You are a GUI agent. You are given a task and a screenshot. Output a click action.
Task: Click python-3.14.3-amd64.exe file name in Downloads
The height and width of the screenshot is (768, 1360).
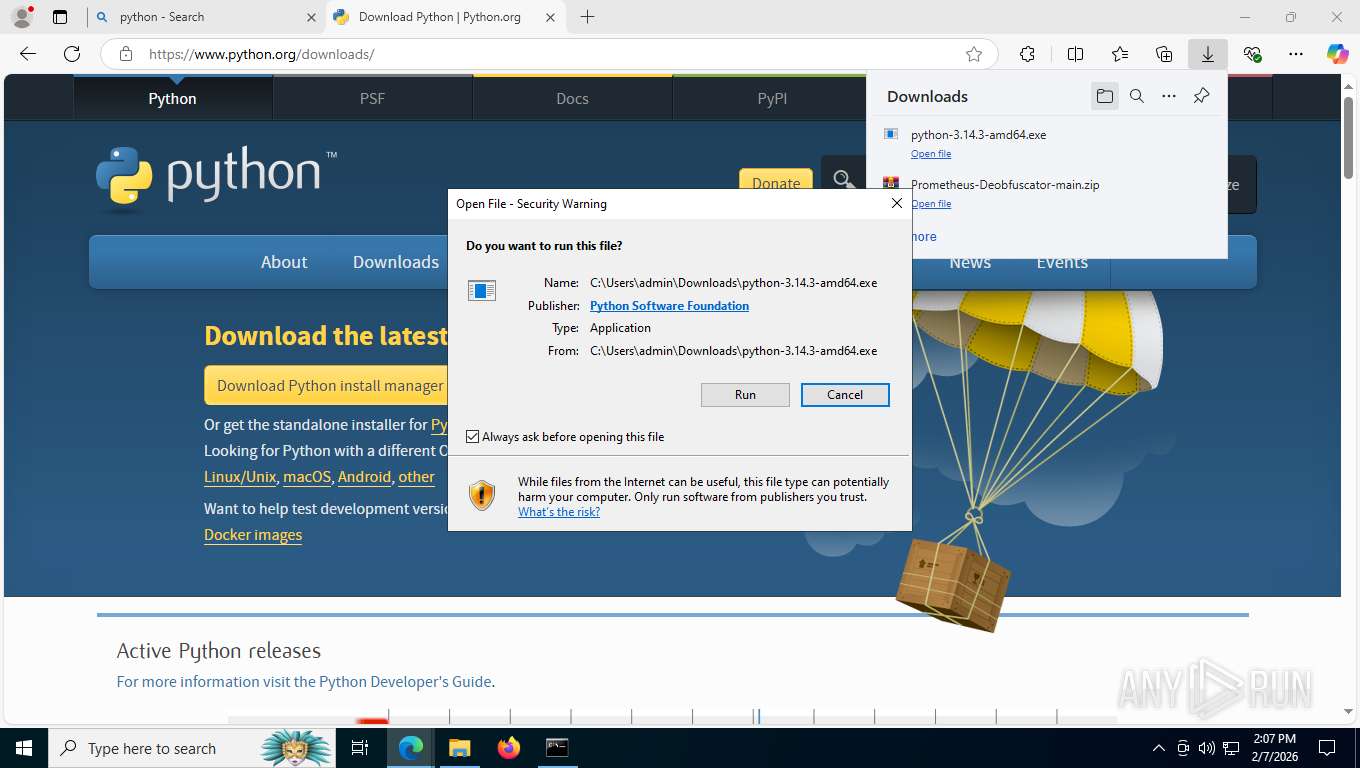pos(978,134)
